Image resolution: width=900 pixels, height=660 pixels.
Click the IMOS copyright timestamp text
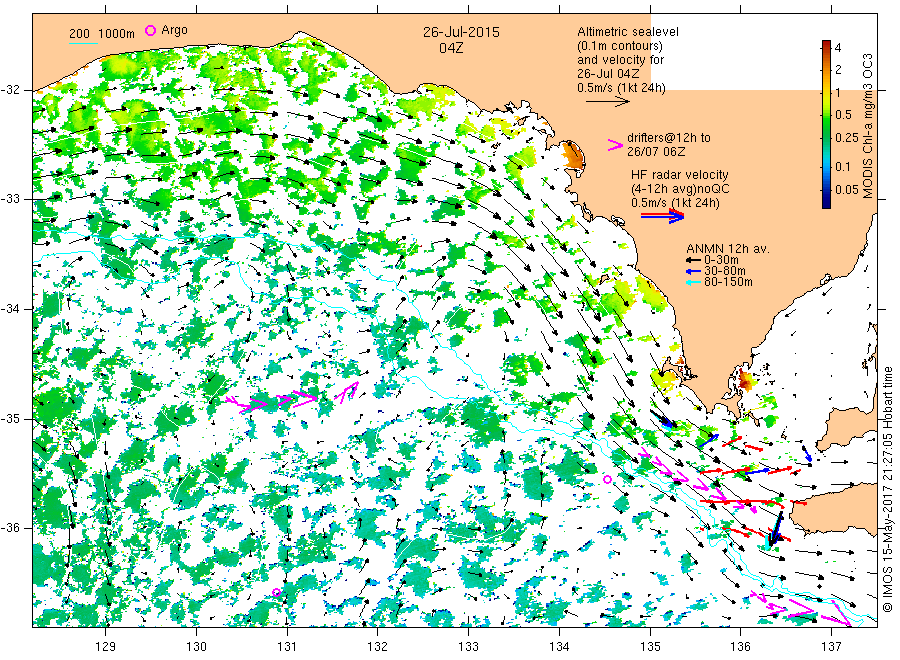point(887,489)
